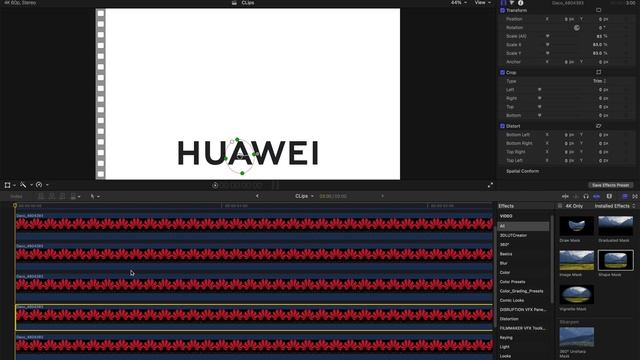Show the Effects browser icon
Image resolution: width=640 pixels, height=360 pixels.
tap(625, 196)
